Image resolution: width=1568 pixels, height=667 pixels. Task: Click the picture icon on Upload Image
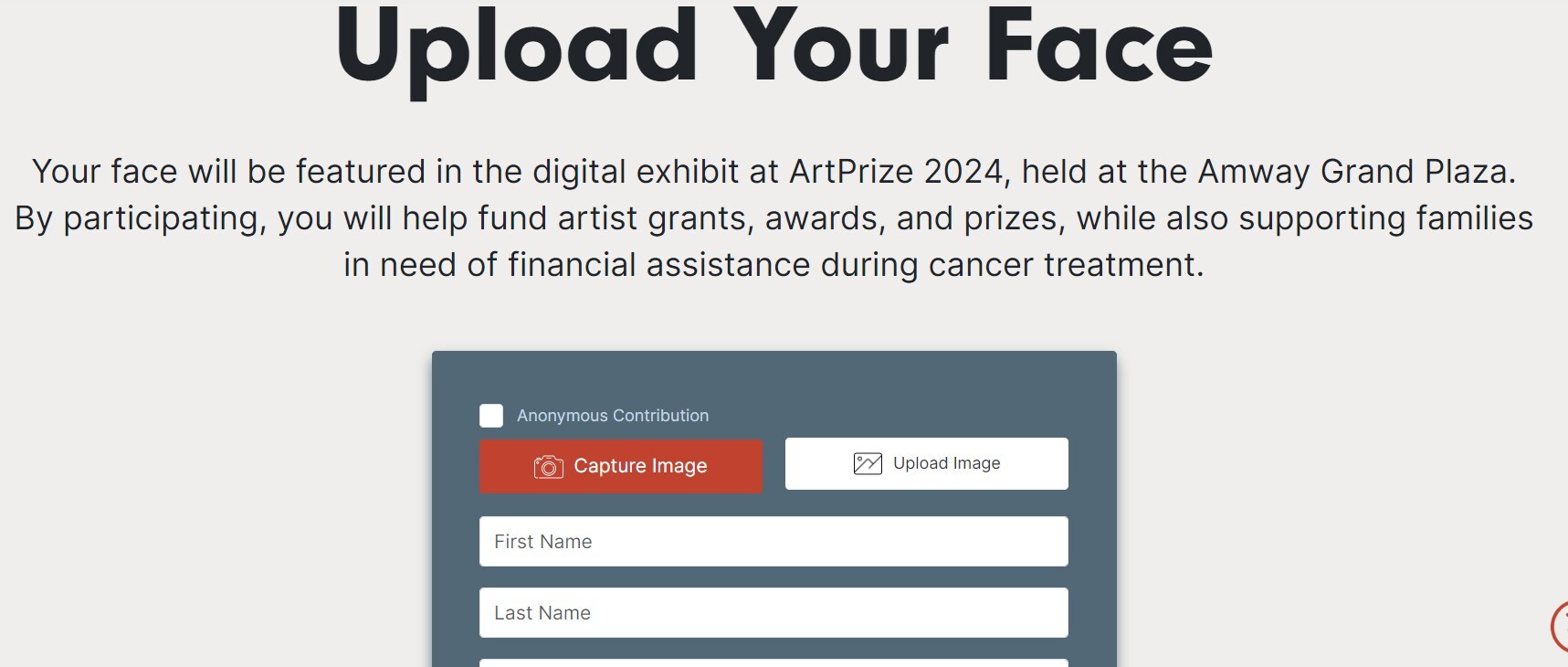click(x=868, y=463)
